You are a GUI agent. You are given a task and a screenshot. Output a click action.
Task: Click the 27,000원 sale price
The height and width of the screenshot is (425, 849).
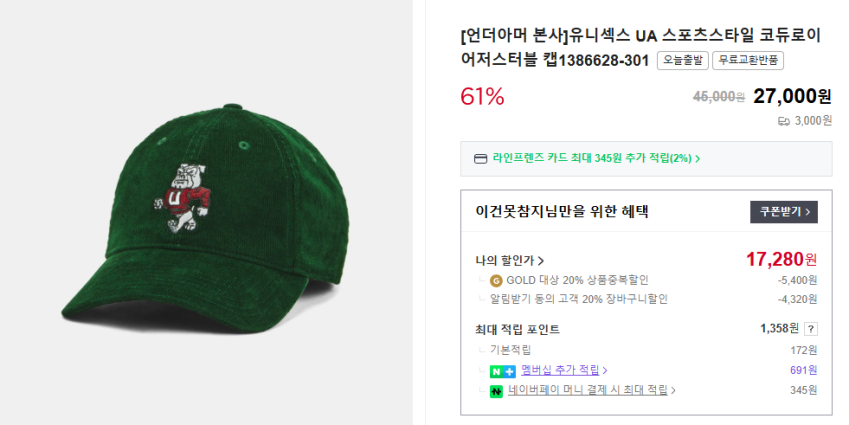792,96
